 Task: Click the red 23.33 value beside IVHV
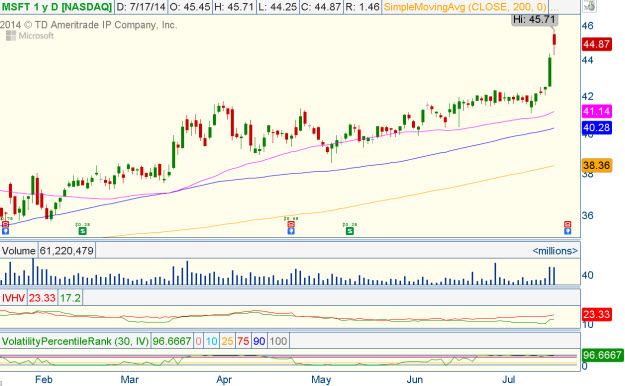[x=42, y=298]
